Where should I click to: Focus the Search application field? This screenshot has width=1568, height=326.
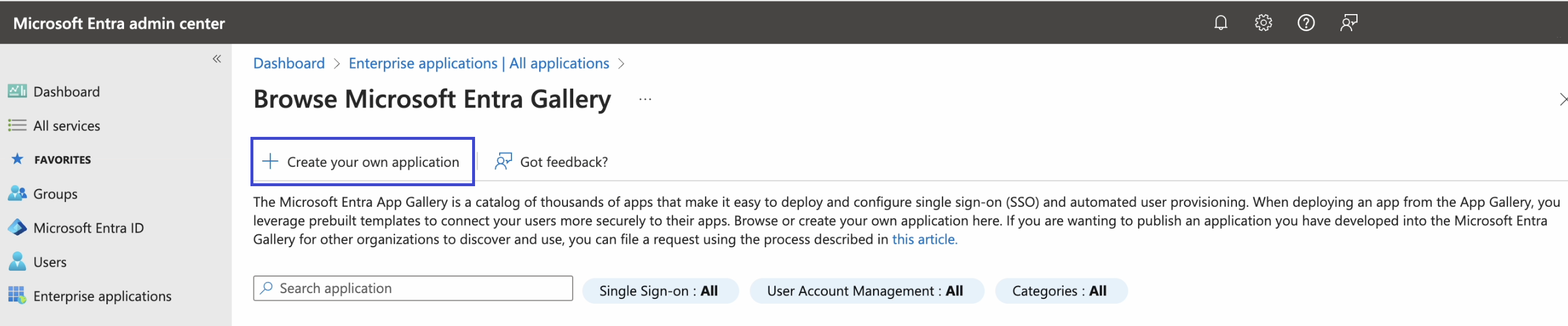(x=413, y=288)
